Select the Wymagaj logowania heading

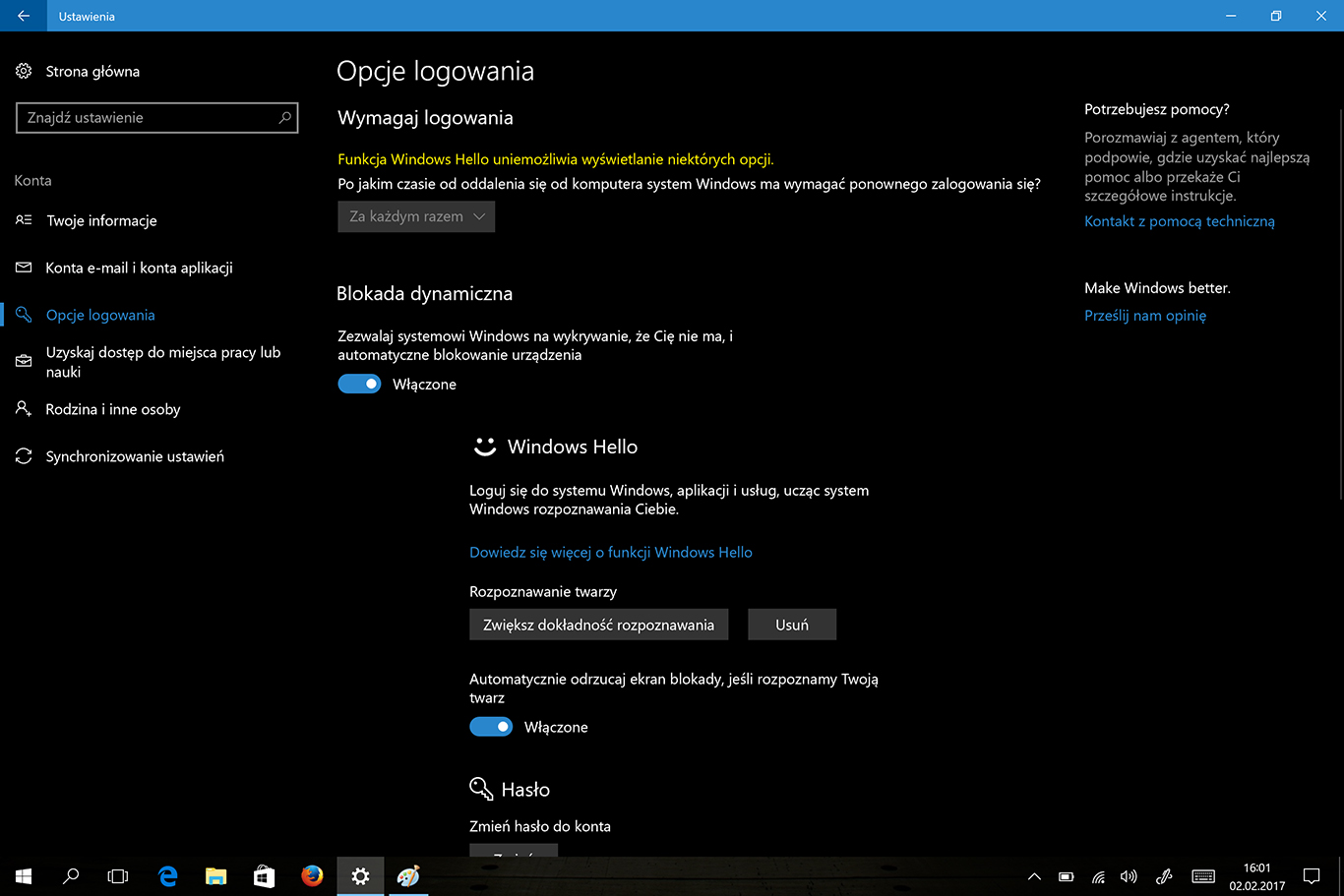(425, 118)
